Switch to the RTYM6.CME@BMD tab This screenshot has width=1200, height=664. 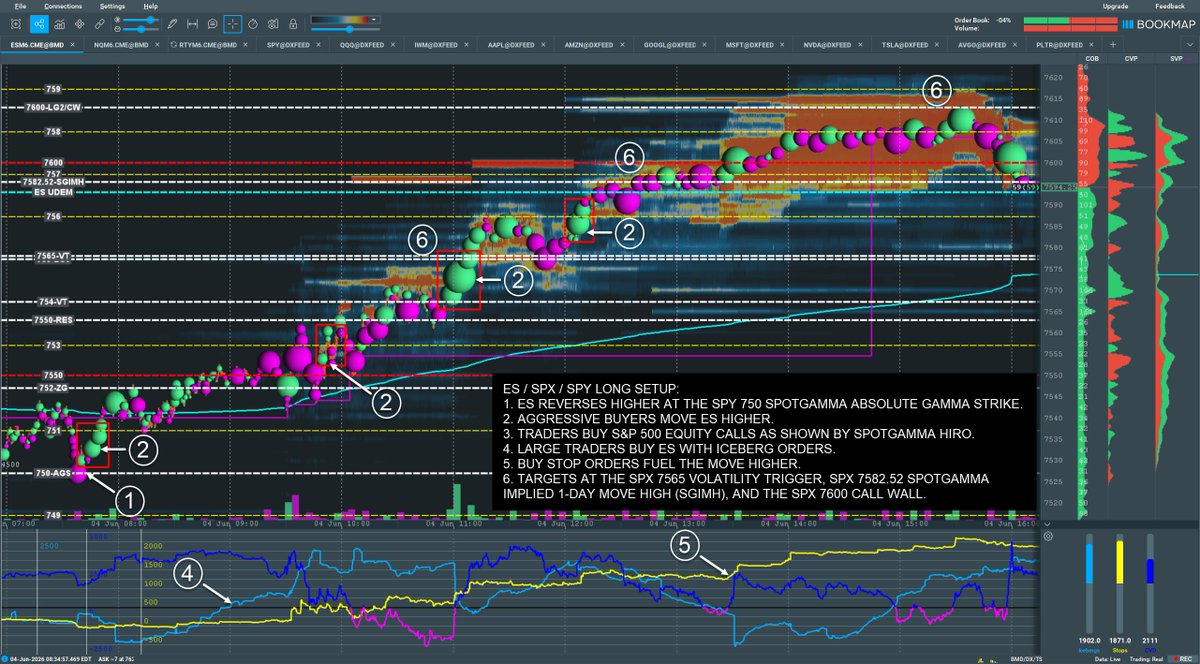pos(210,45)
